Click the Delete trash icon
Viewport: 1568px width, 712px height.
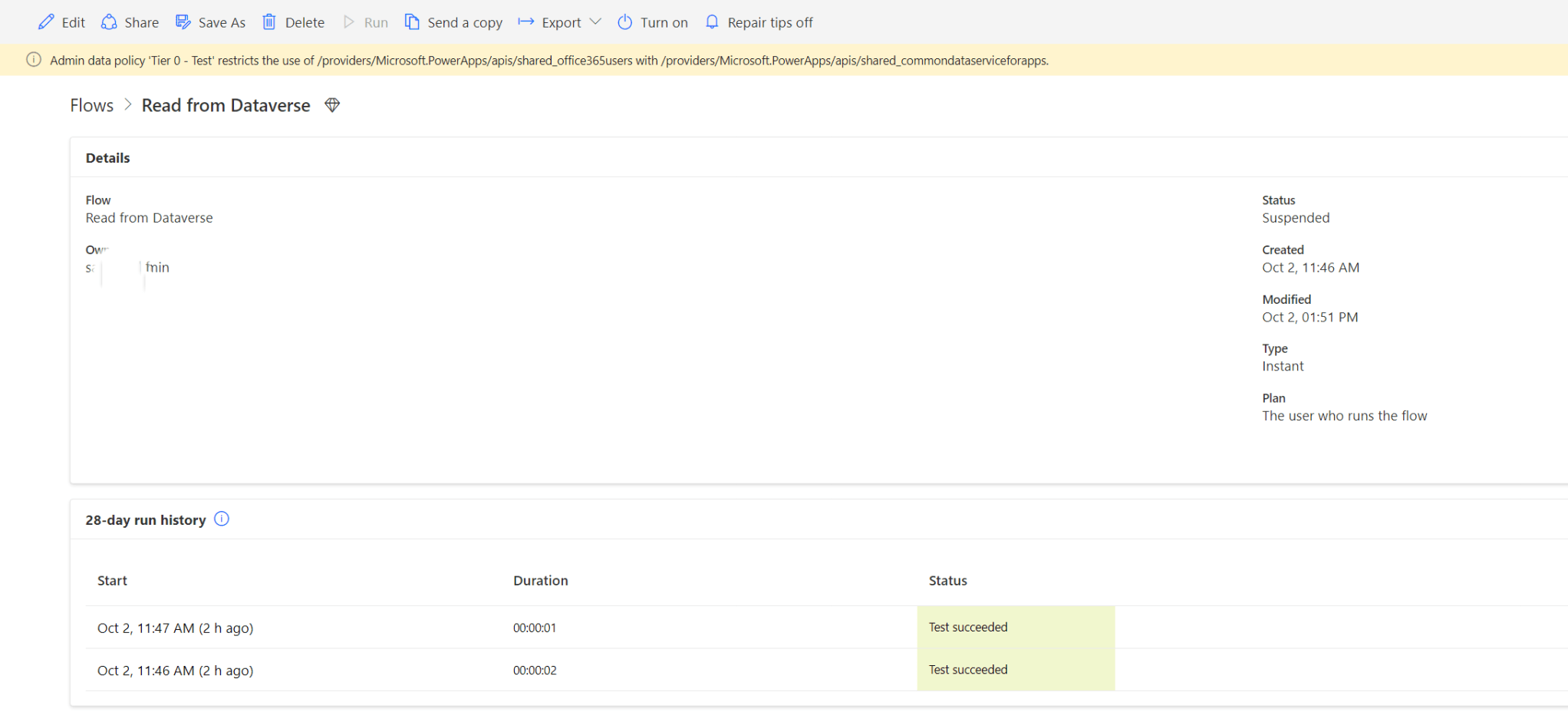pyautogui.click(x=268, y=22)
